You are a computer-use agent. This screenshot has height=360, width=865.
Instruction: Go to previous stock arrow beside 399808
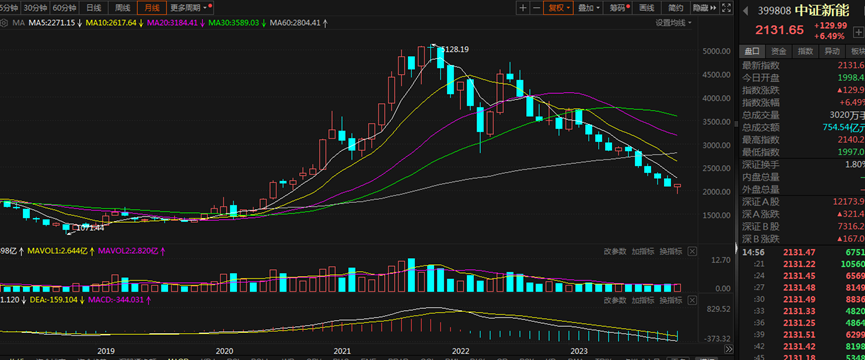[745, 10]
